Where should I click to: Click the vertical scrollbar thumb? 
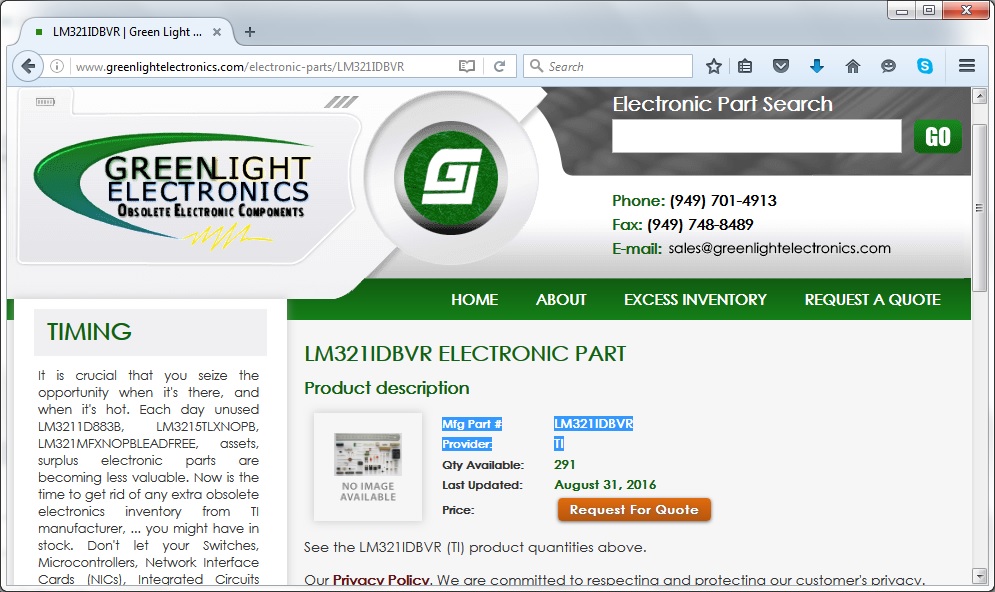979,206
